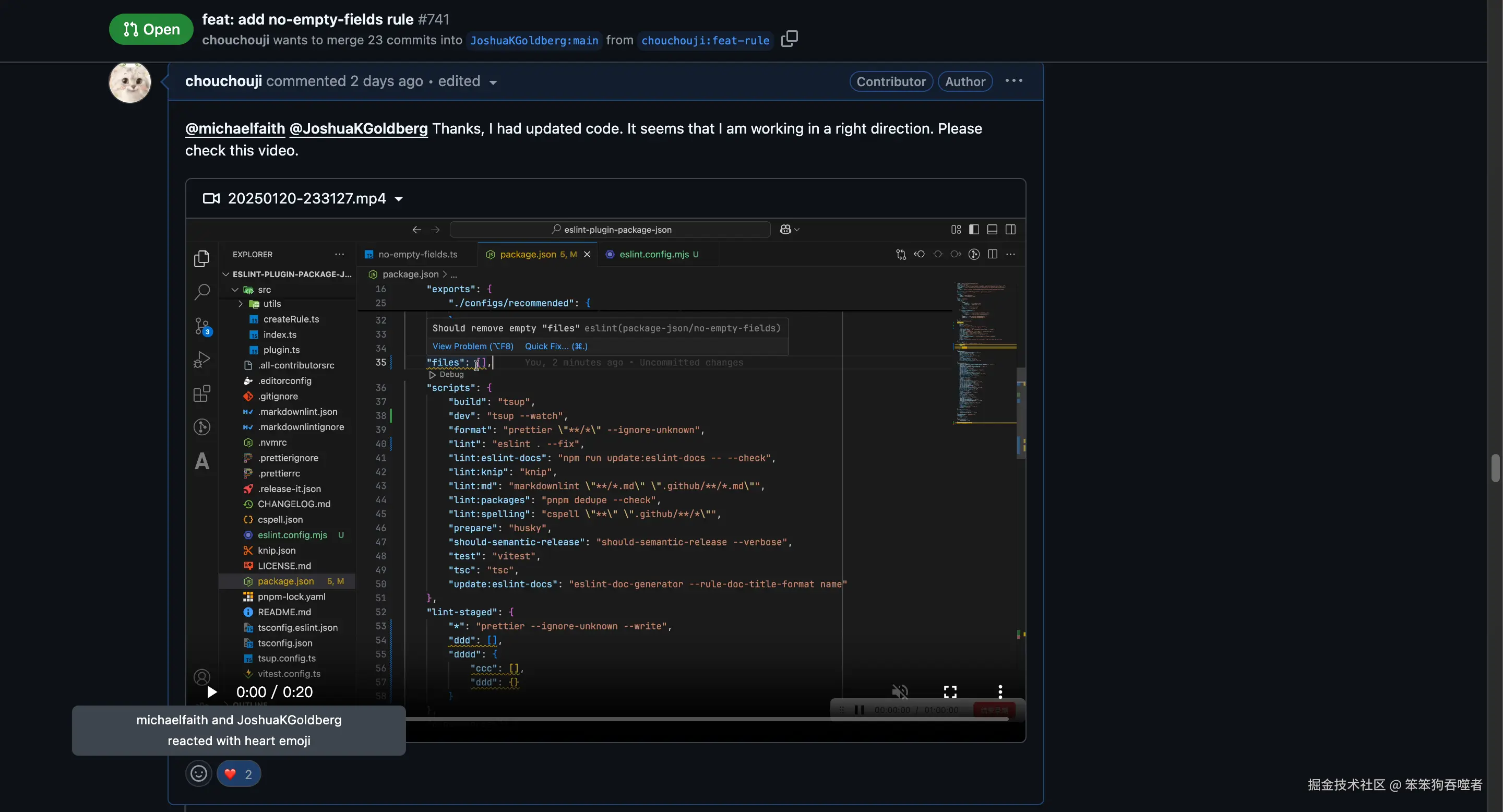Collapse the src folder in Explorer
This screenshot has height=812, width=1503.
point(235,290)
